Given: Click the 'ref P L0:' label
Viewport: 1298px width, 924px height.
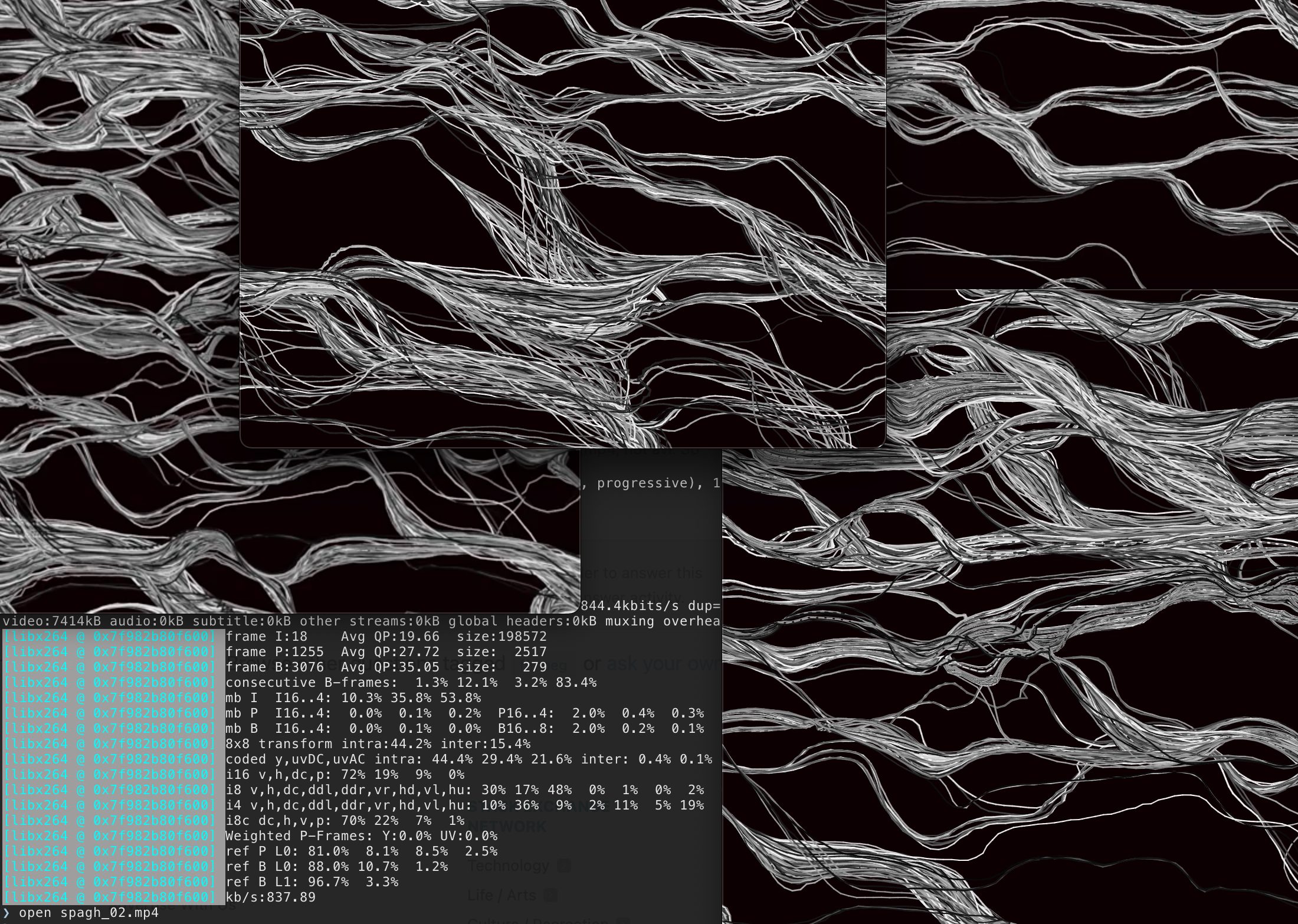Looking at the screenshot, I should click(263, 851).
